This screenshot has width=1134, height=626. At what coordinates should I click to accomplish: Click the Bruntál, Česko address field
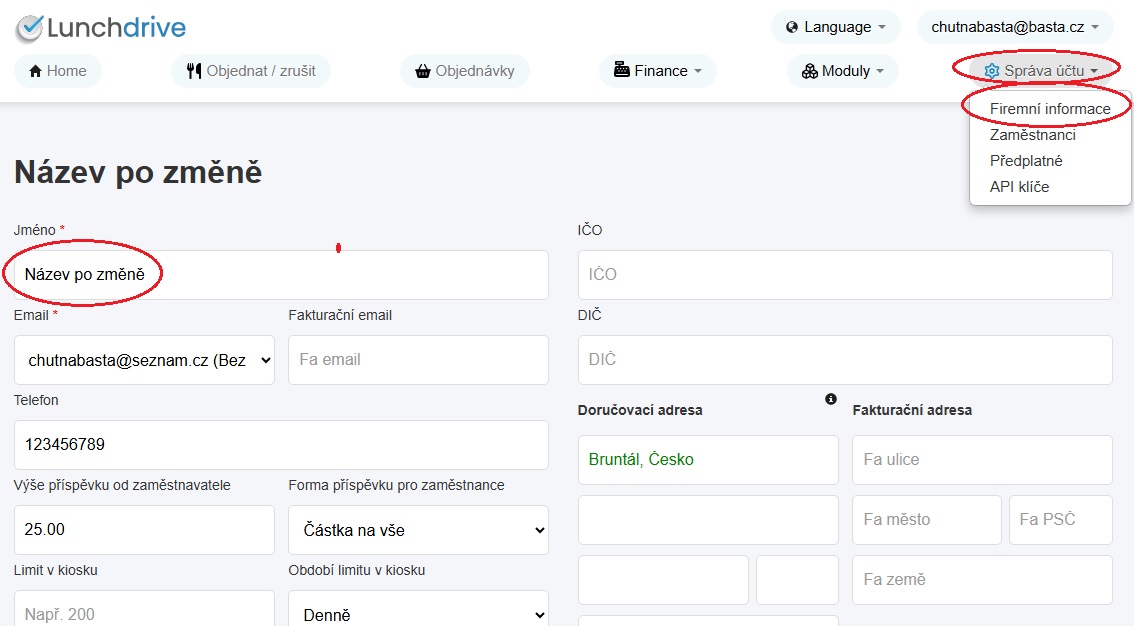pos(708,460)
